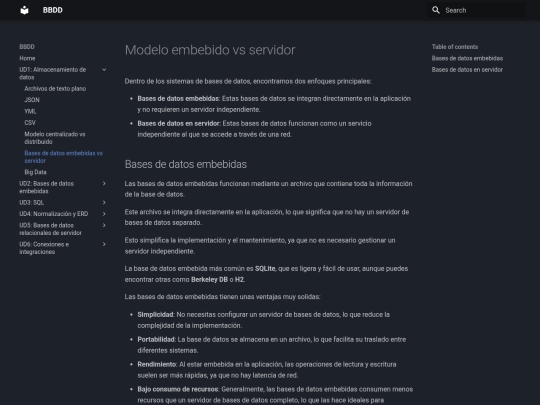Click the search magnifier icon

[436, 10]
